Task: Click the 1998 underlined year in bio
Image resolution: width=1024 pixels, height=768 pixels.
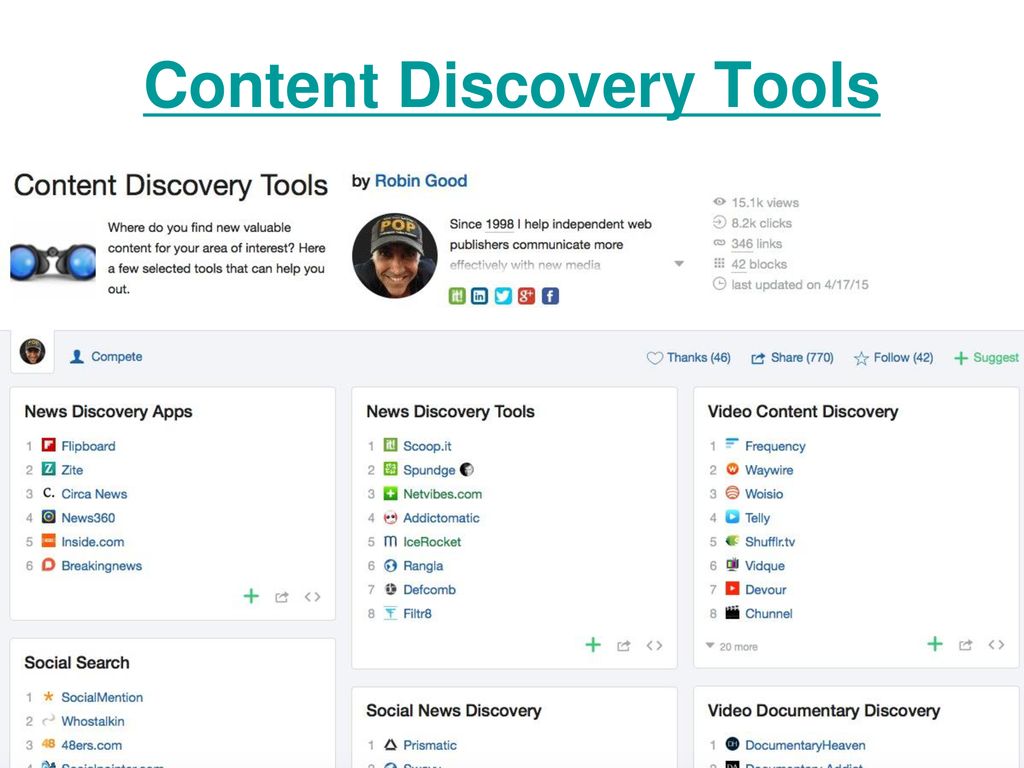Action: pos(500,225)
